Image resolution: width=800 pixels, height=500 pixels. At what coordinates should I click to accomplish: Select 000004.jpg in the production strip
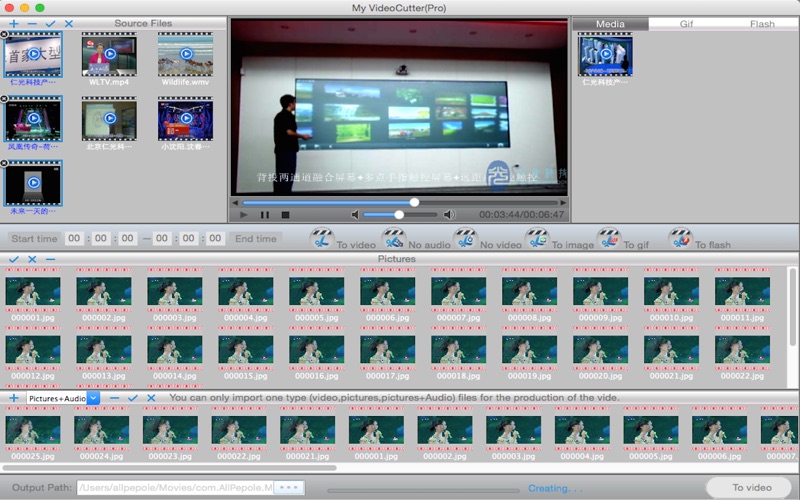tap(582, 430)
